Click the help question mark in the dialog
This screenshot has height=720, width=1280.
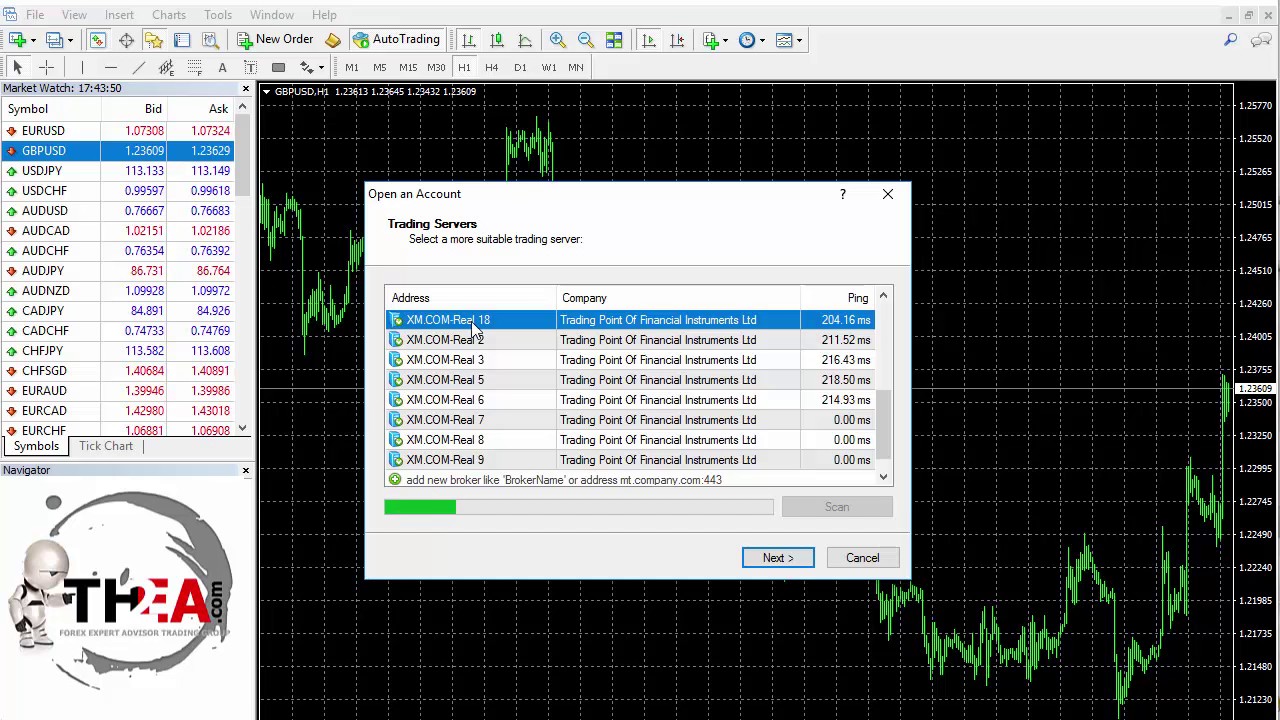[842, 194]
